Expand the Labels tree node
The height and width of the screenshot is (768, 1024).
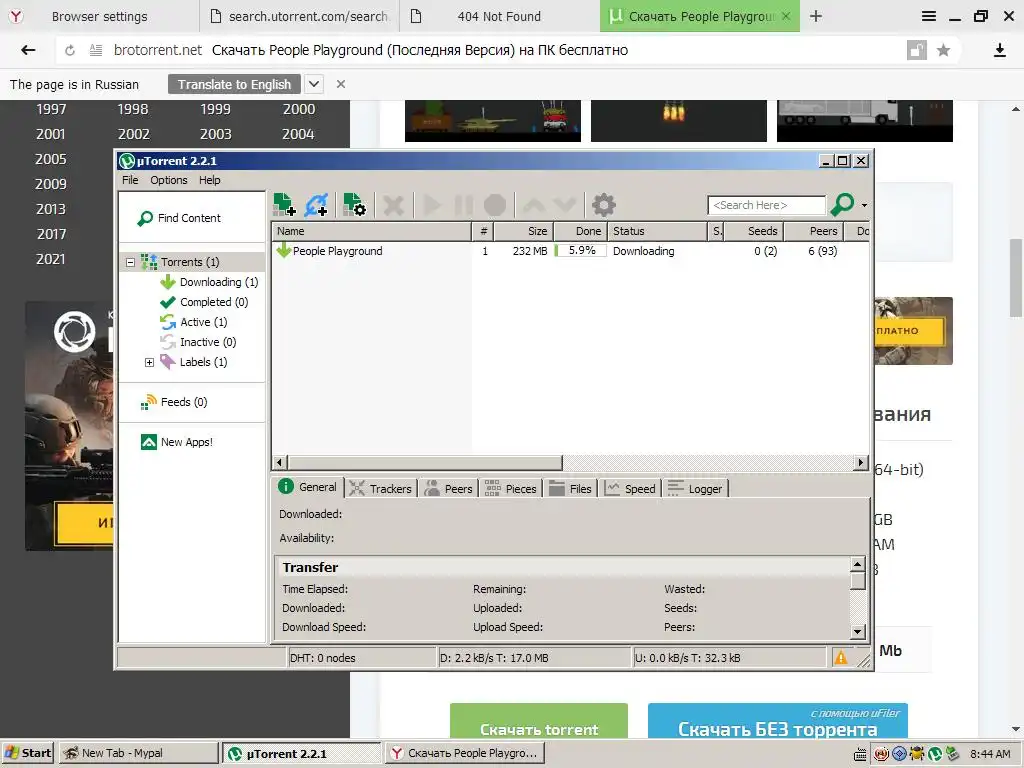coord(150,362)
